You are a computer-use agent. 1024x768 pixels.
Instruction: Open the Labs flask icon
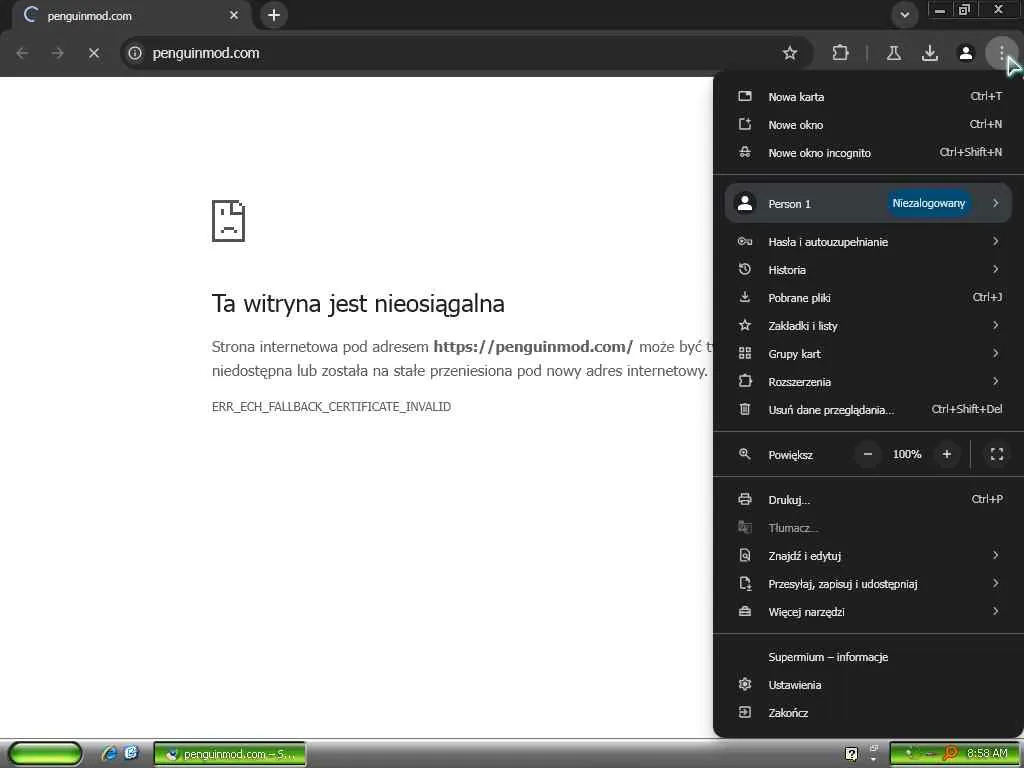[x=894, y=53]
